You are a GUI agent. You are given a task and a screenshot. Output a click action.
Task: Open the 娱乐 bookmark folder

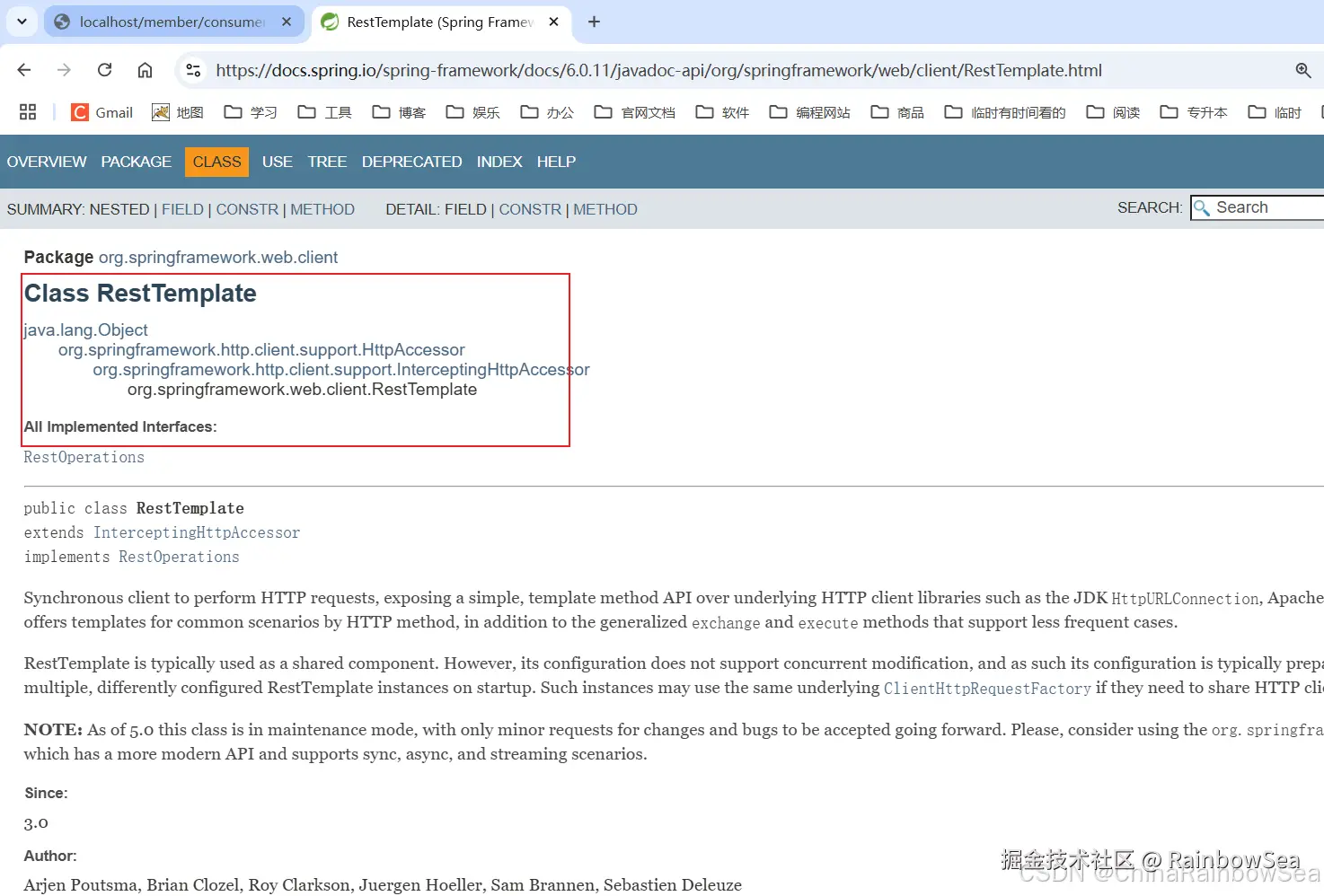point(473,112)
